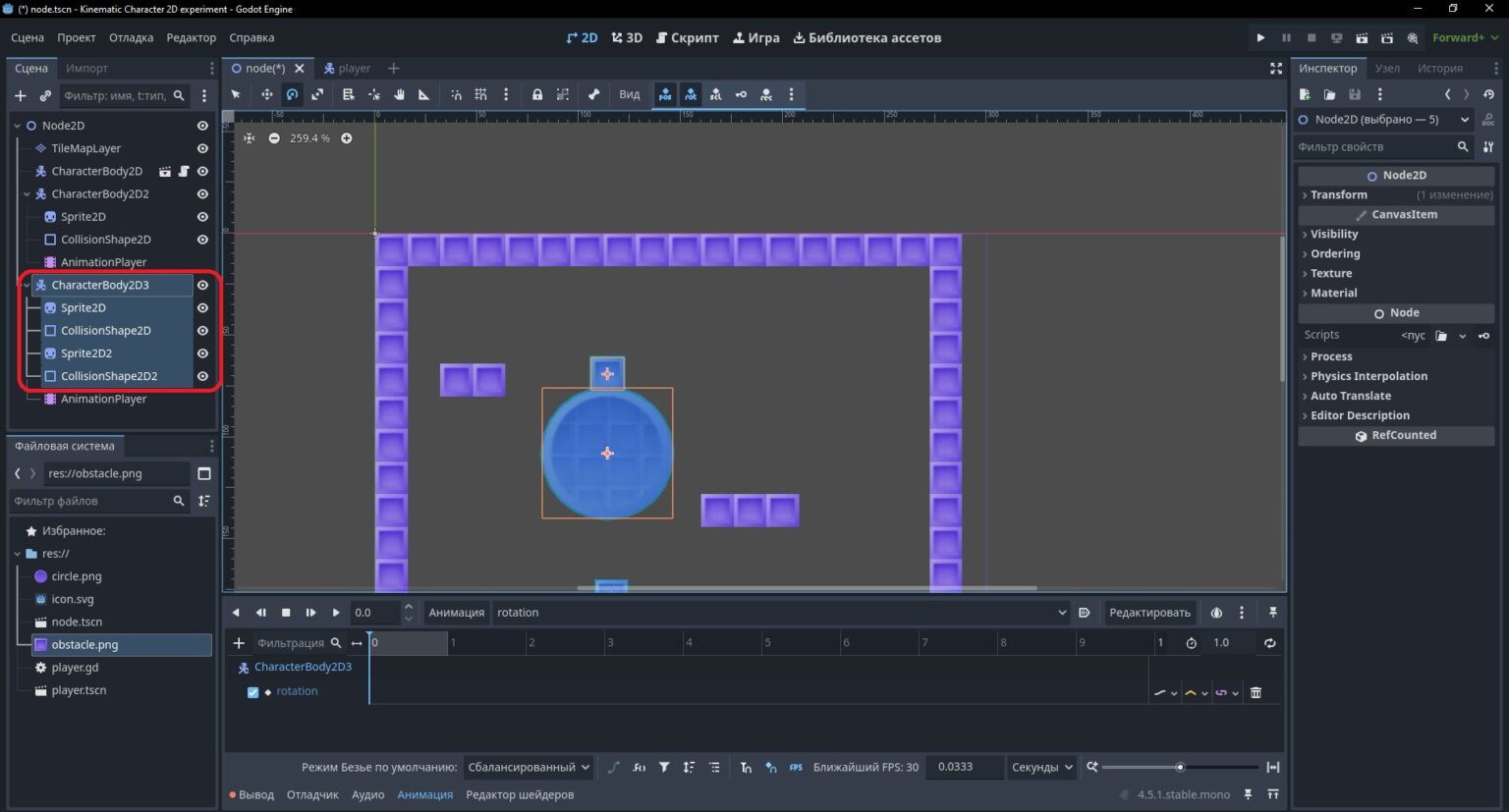Switch to the player scene tab

click(347, 68)
